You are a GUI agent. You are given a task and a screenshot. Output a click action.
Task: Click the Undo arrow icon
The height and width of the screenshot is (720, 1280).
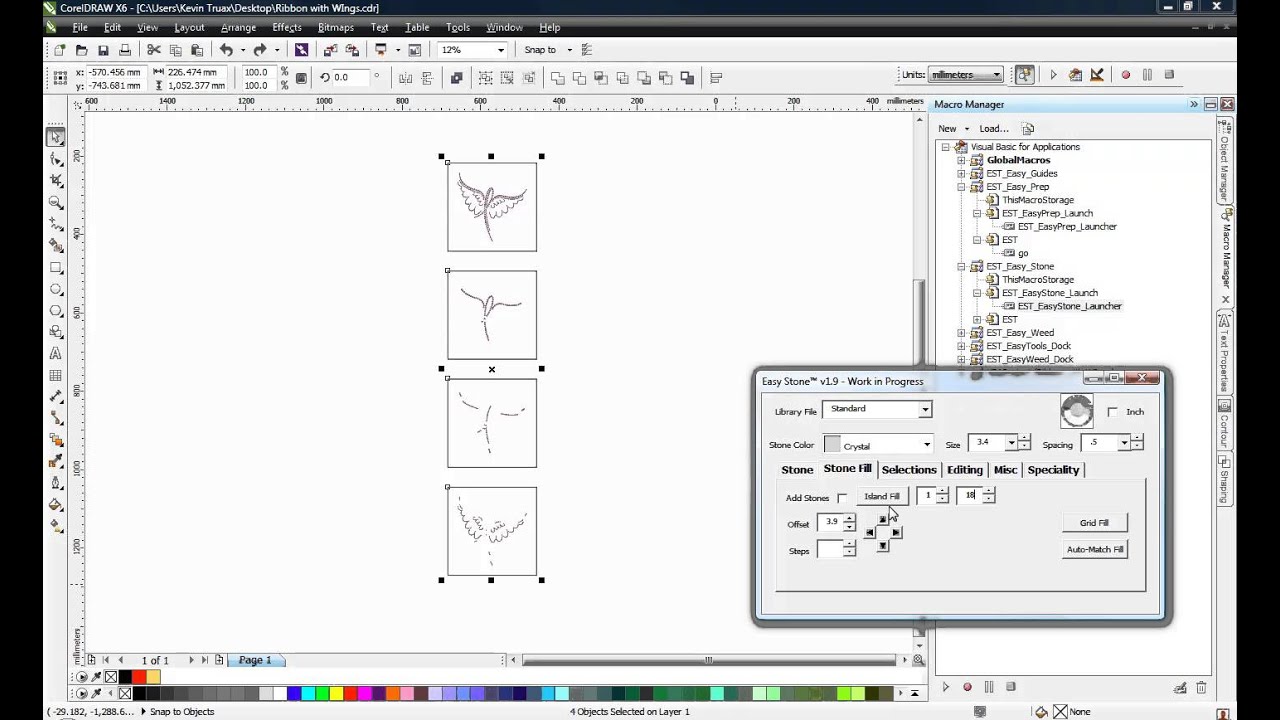coord(226,50)
